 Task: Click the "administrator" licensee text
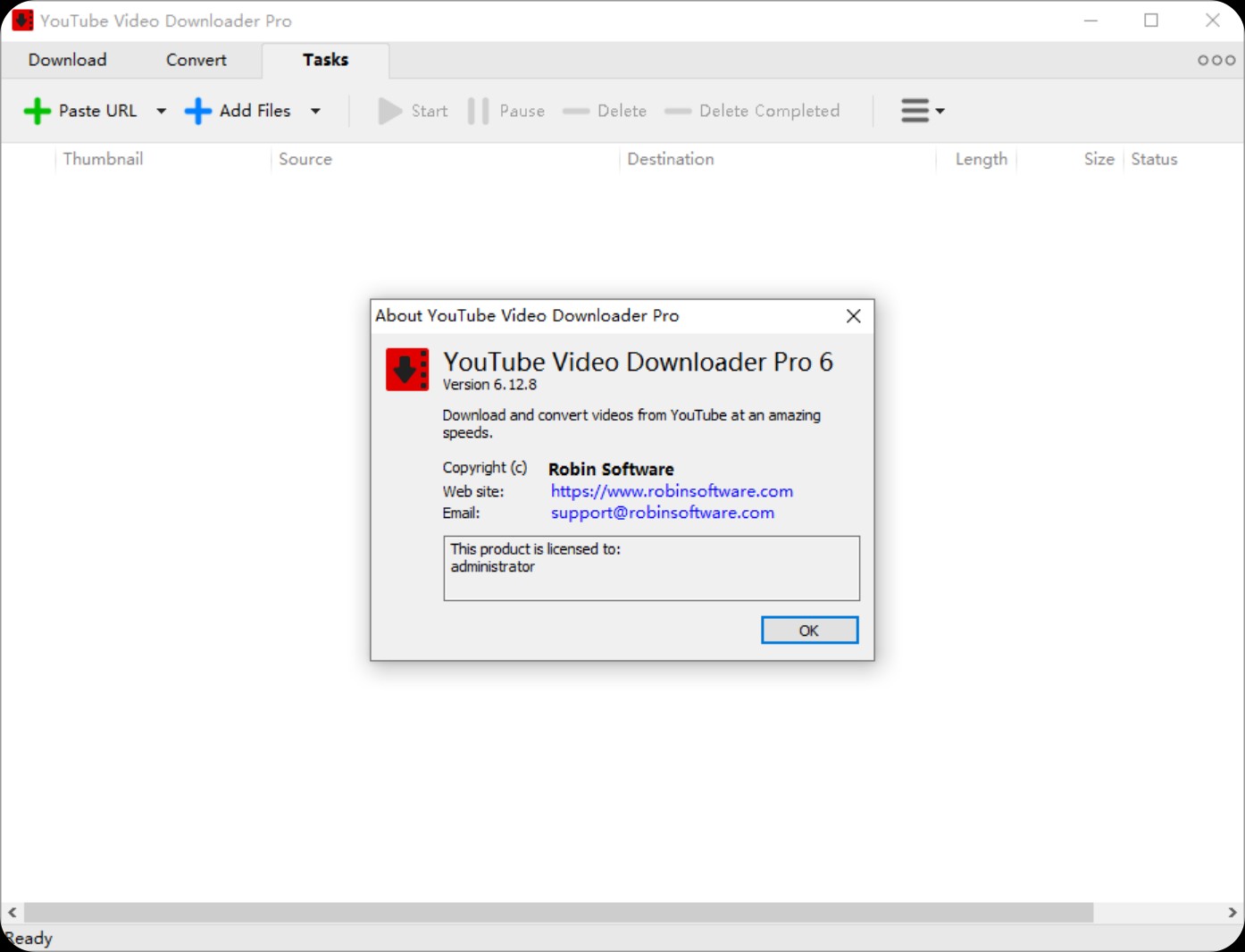pos(492,567)
